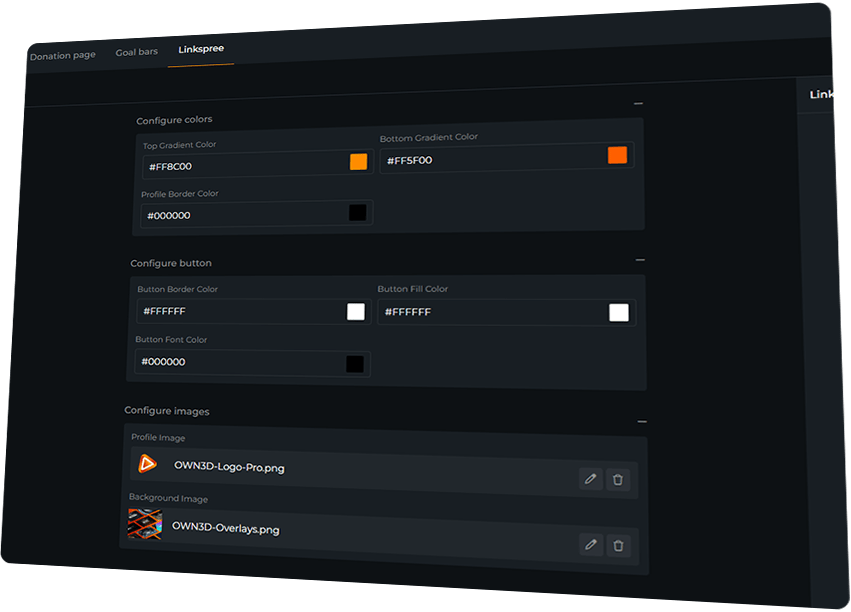Edit the OWN3D-Overlays.png background image
The width and height of the screenshot is (851, 612).
591,544
